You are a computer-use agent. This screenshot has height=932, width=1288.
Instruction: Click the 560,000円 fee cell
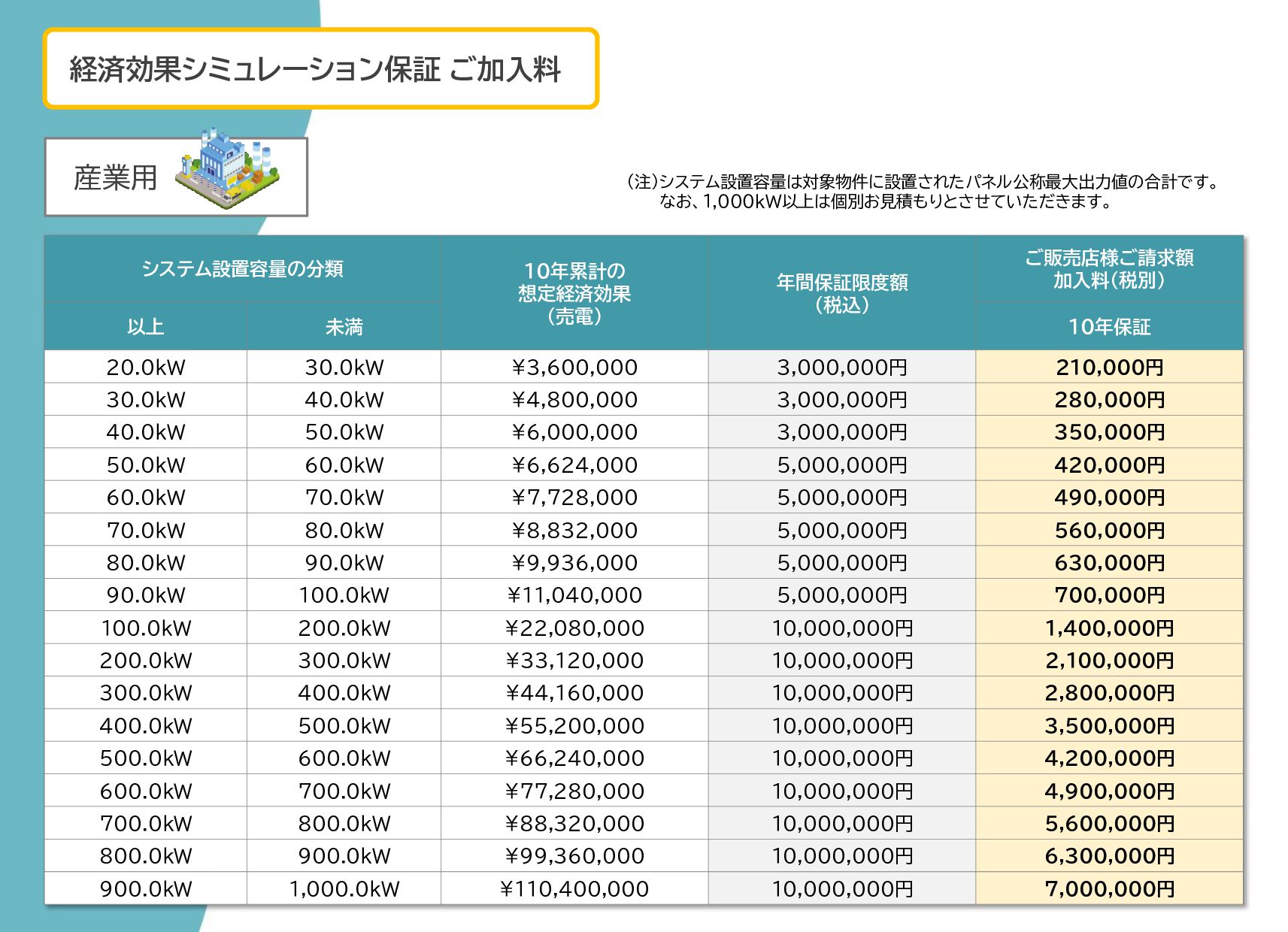click(x=1109, y=530)
